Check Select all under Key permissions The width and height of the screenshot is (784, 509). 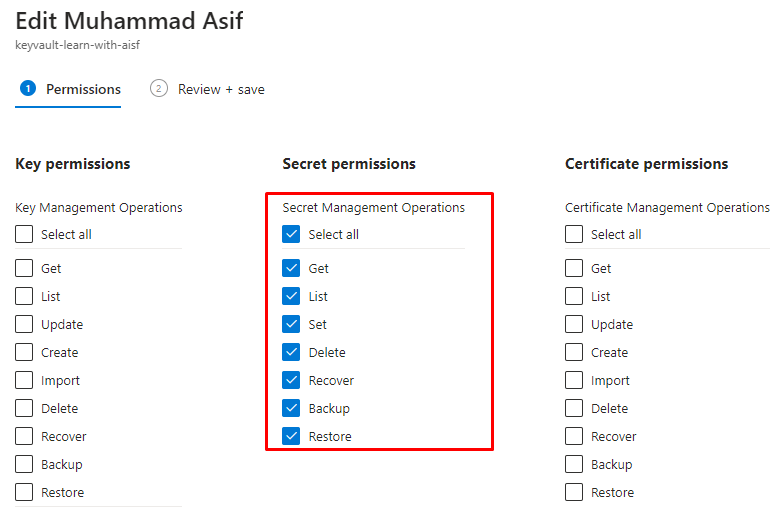click(24, 235)
